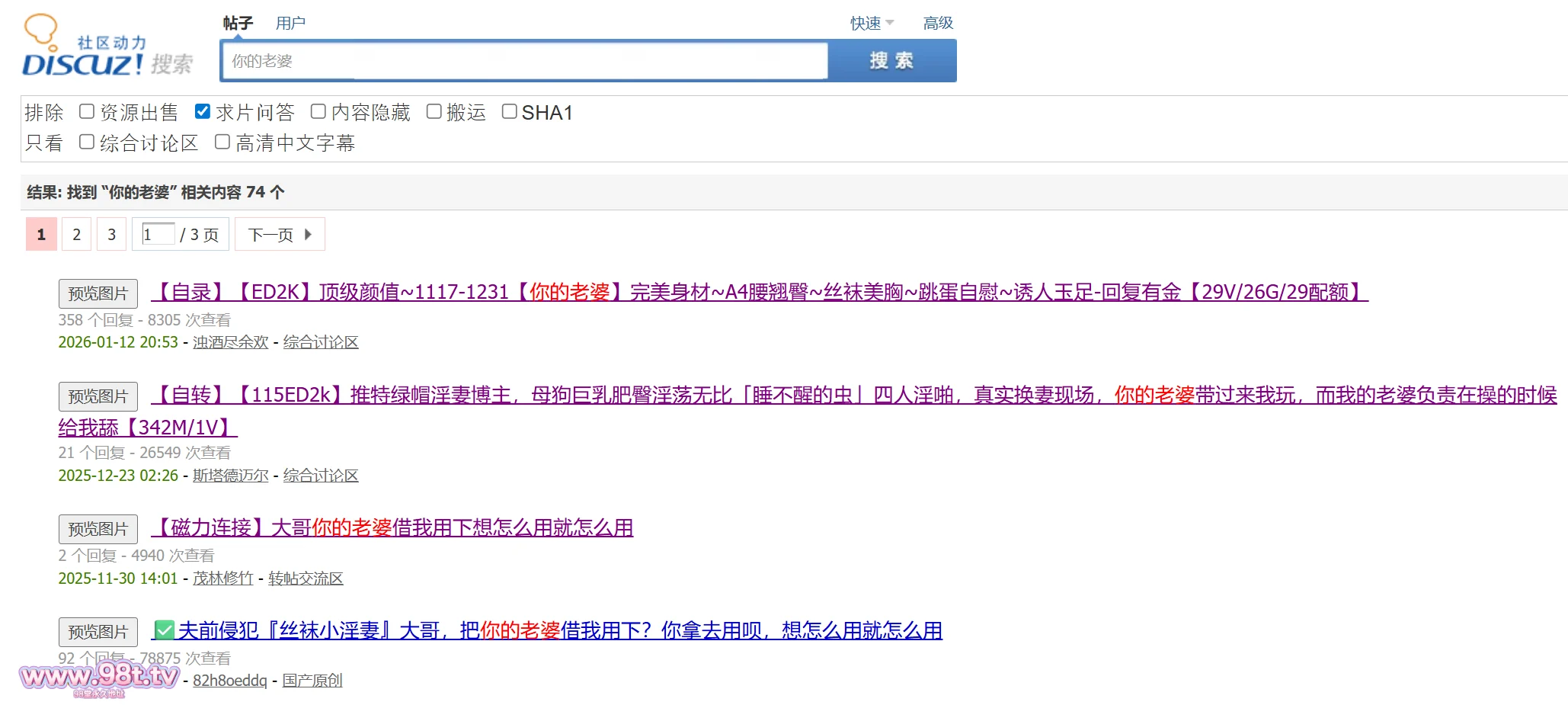Uncheck the 求片问答 exclude checkbox
Image resolution: width=1568 pixels, height=705 pixels.
pos(203,112)
